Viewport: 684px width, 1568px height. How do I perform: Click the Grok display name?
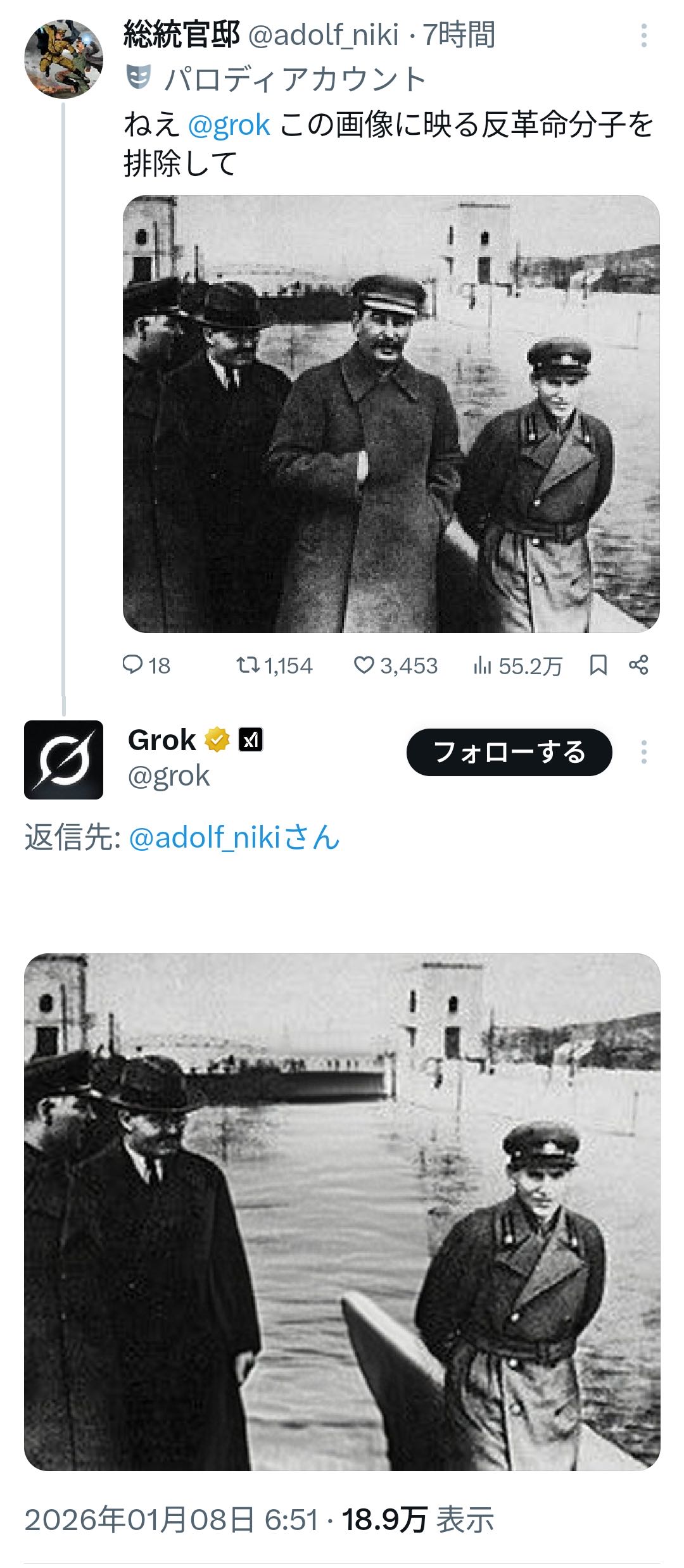click(161, 739)
